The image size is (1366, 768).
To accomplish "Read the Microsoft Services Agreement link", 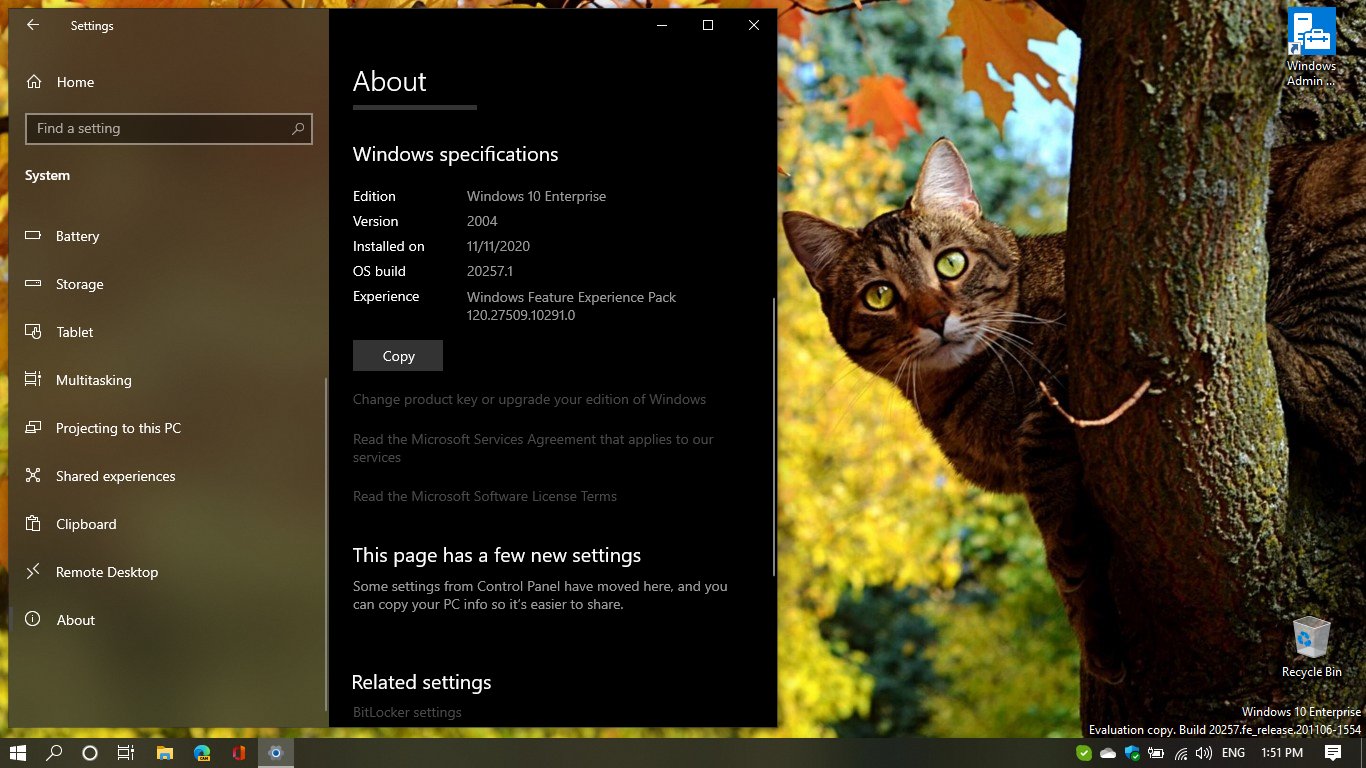I will [533, 448].
